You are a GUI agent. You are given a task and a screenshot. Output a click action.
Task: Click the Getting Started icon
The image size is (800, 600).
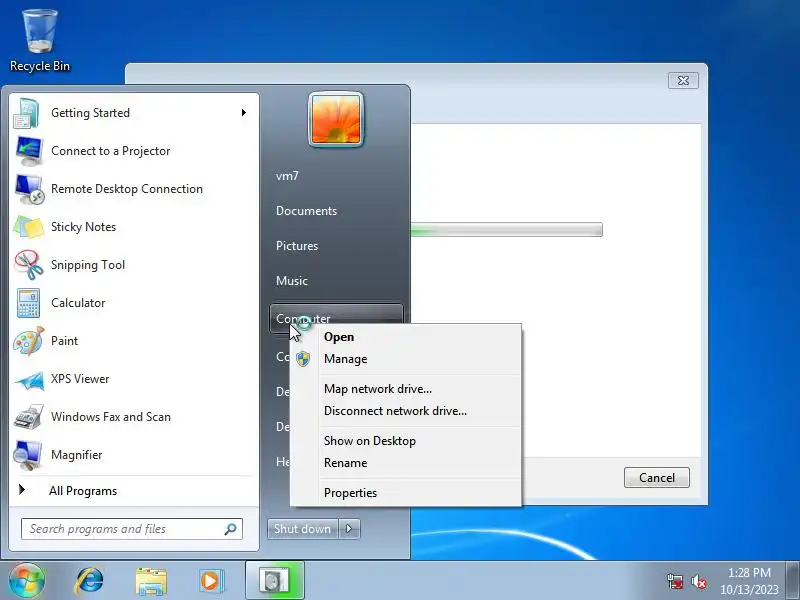point(27,113)
